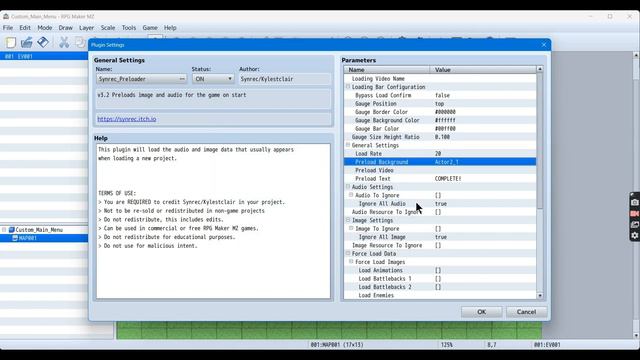Open the Game menu
The height and width of the screenshot is (360, 640).
(150, 28)
